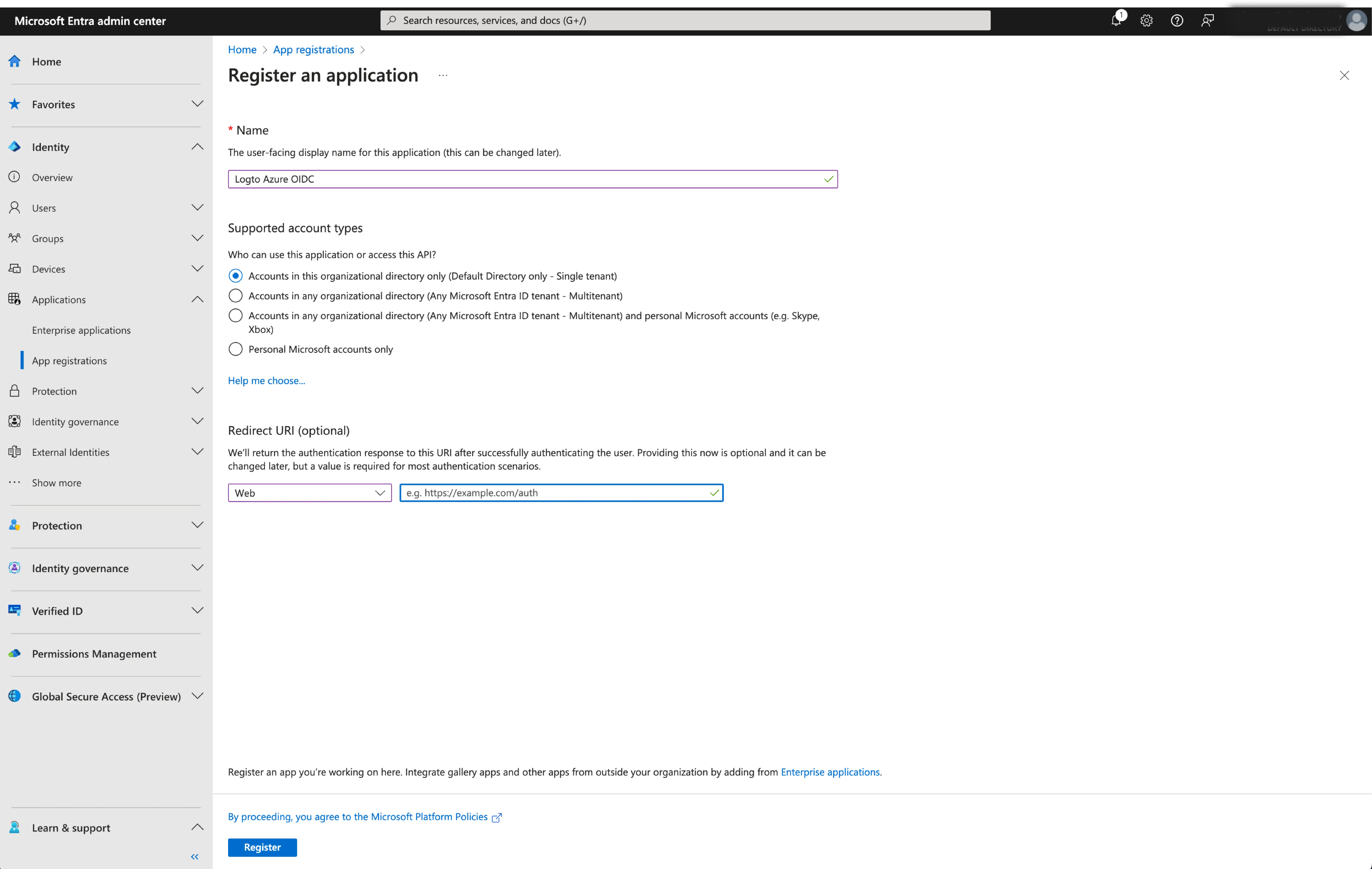Viewport: 1372px width, 869px height.
Task: Navigate to App registrations menu item
Action: point(69,359)
